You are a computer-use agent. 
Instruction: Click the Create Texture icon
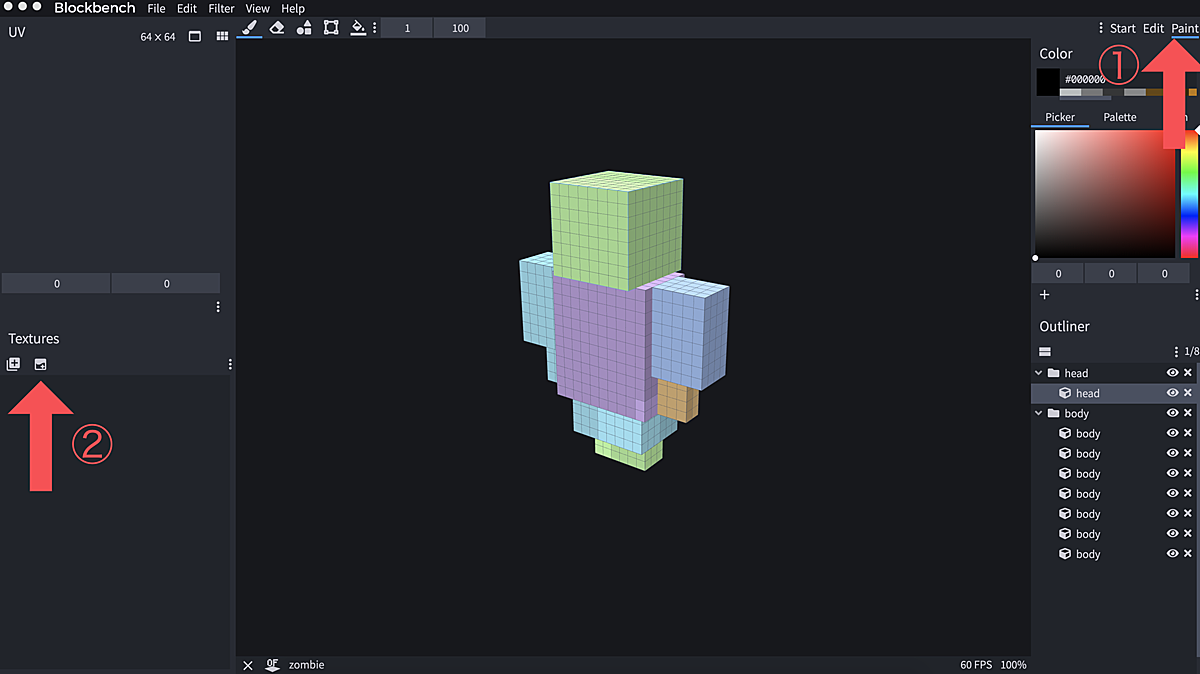(x=13, y=364)
